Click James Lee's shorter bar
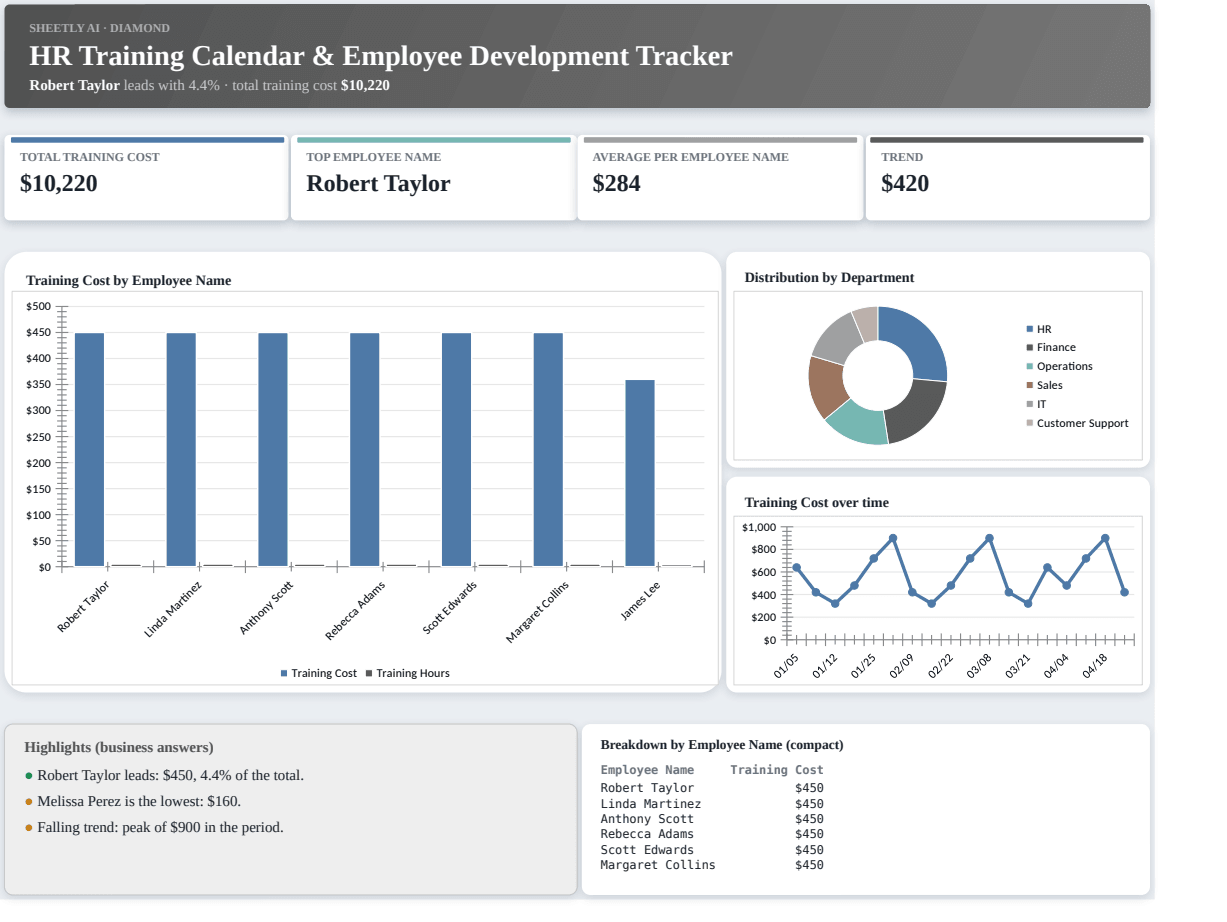Viewport: 1227px width, 922px height. click(640, 473)
